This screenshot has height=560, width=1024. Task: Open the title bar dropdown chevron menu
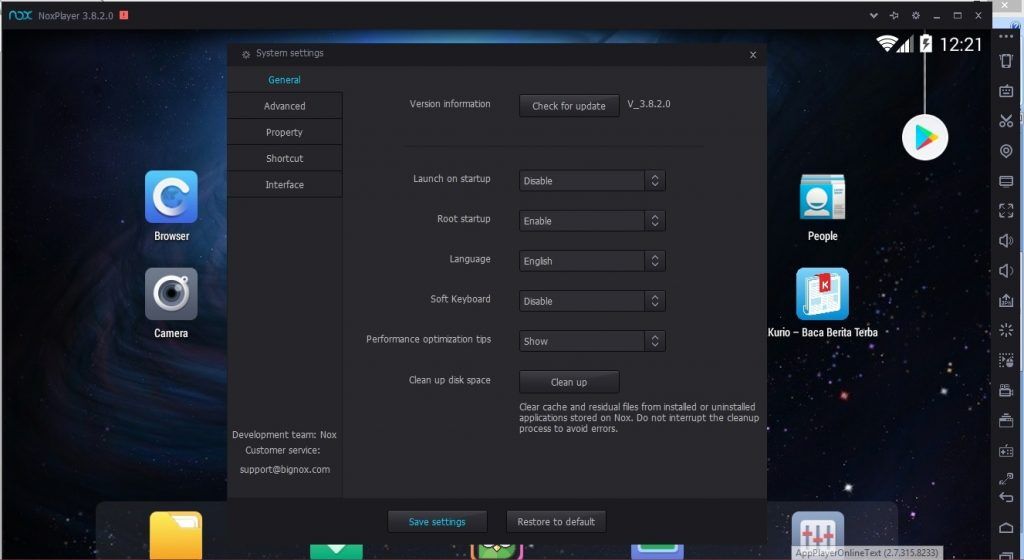pyautogui.click(x=874, y=15)
